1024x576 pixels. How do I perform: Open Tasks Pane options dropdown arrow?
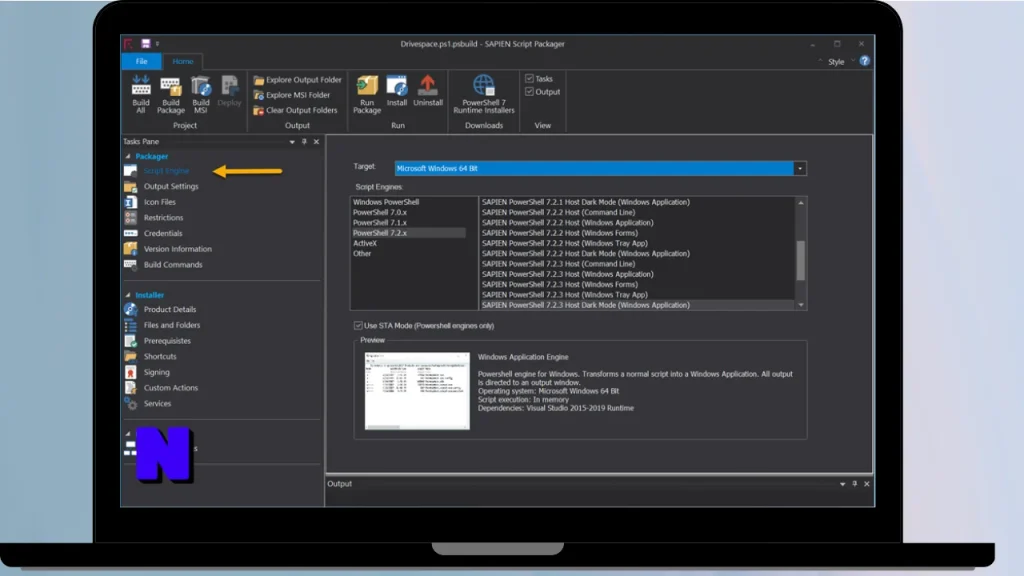point(292,142)
